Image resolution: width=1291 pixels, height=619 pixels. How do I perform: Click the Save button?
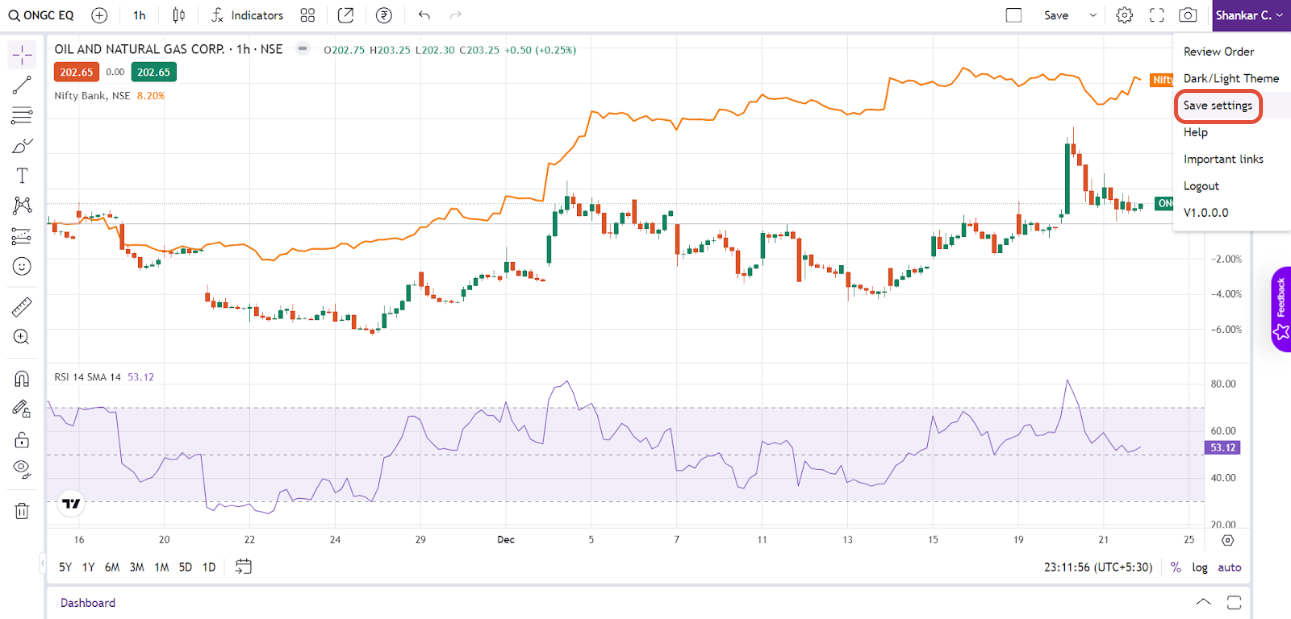pyautogui.click(x=1056, y=15)
